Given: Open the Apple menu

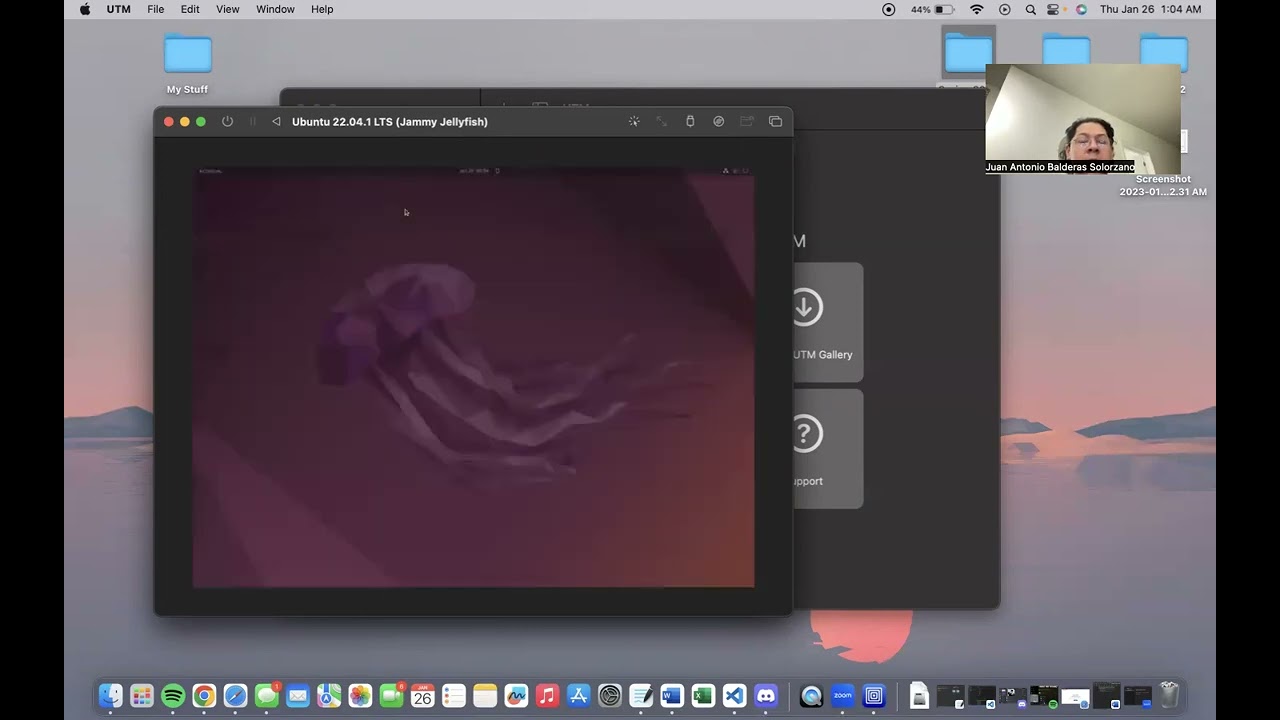Looking at the screenshot, I should point(85,9).
